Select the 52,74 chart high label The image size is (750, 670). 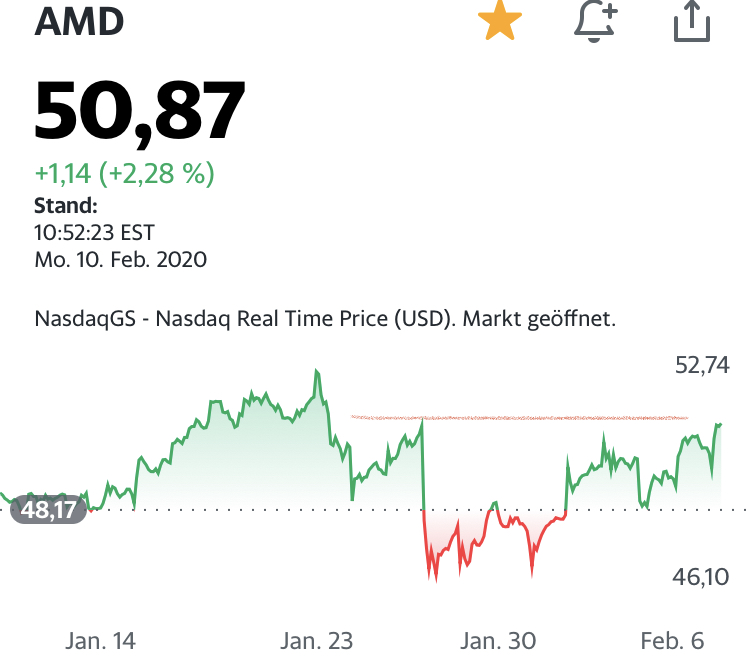coord(702,365)
